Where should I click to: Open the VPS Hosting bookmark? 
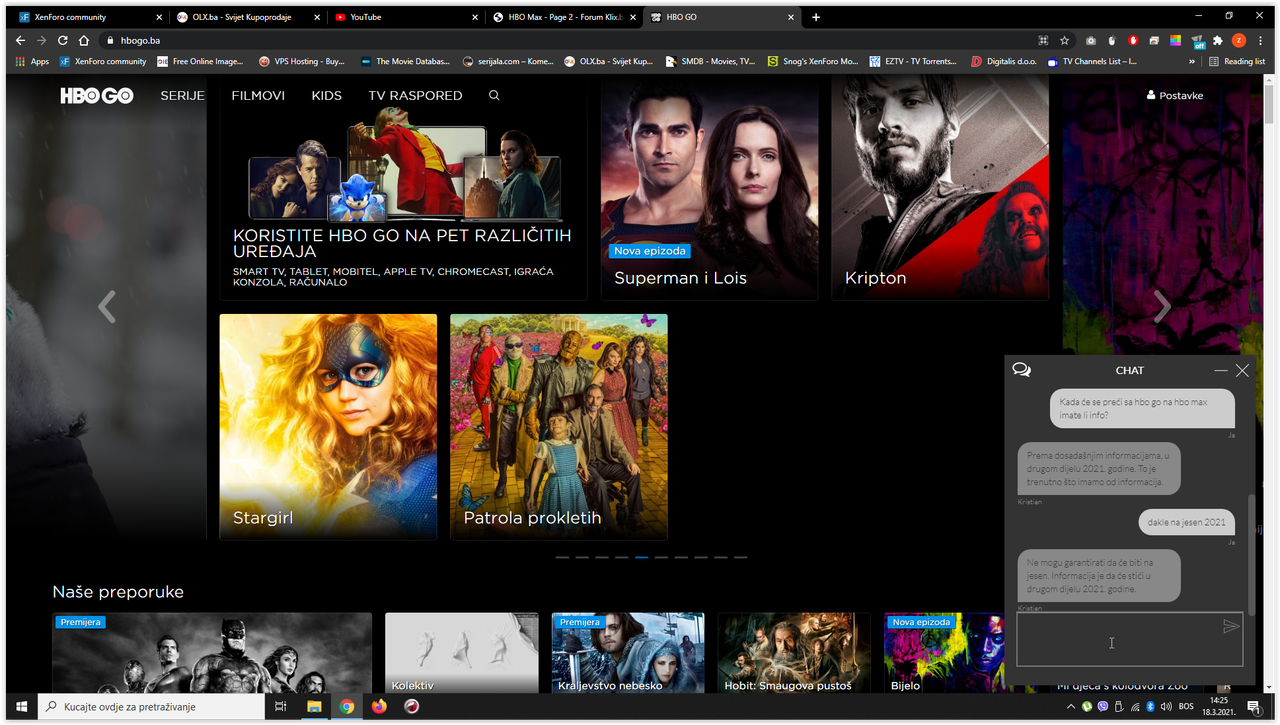pos(301,61)
